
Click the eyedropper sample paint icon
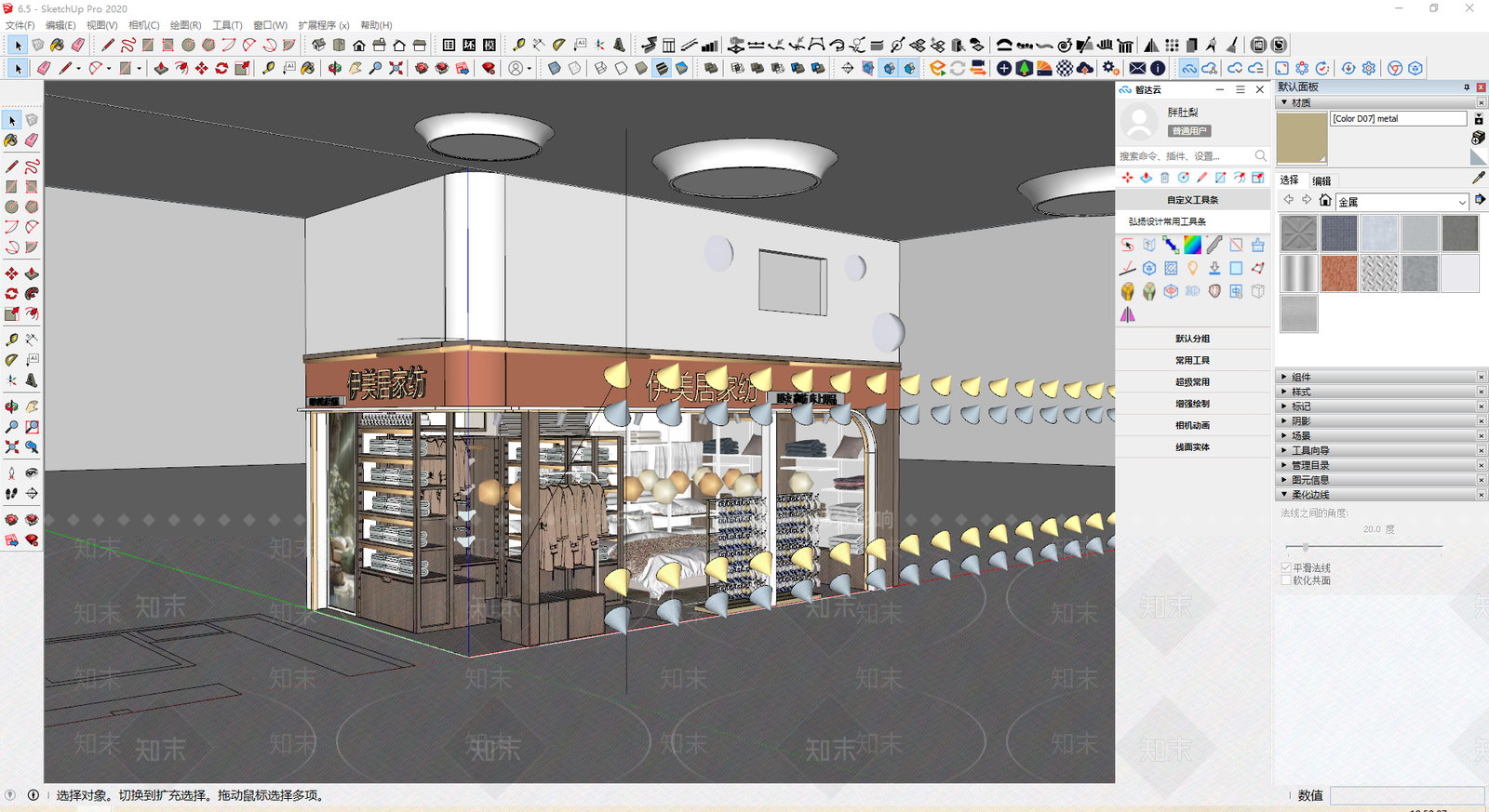click(1479, 177)
